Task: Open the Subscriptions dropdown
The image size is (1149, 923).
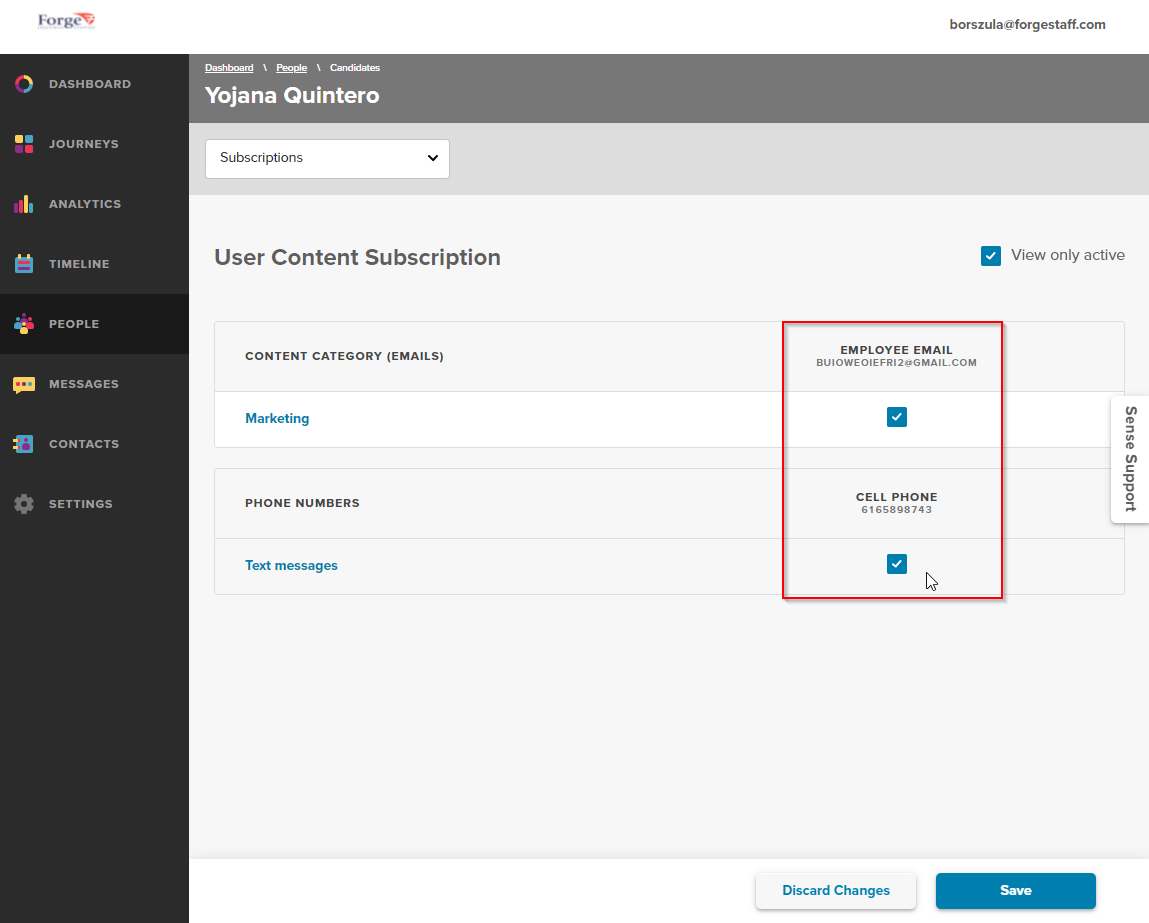Action: tap(328, 158)
